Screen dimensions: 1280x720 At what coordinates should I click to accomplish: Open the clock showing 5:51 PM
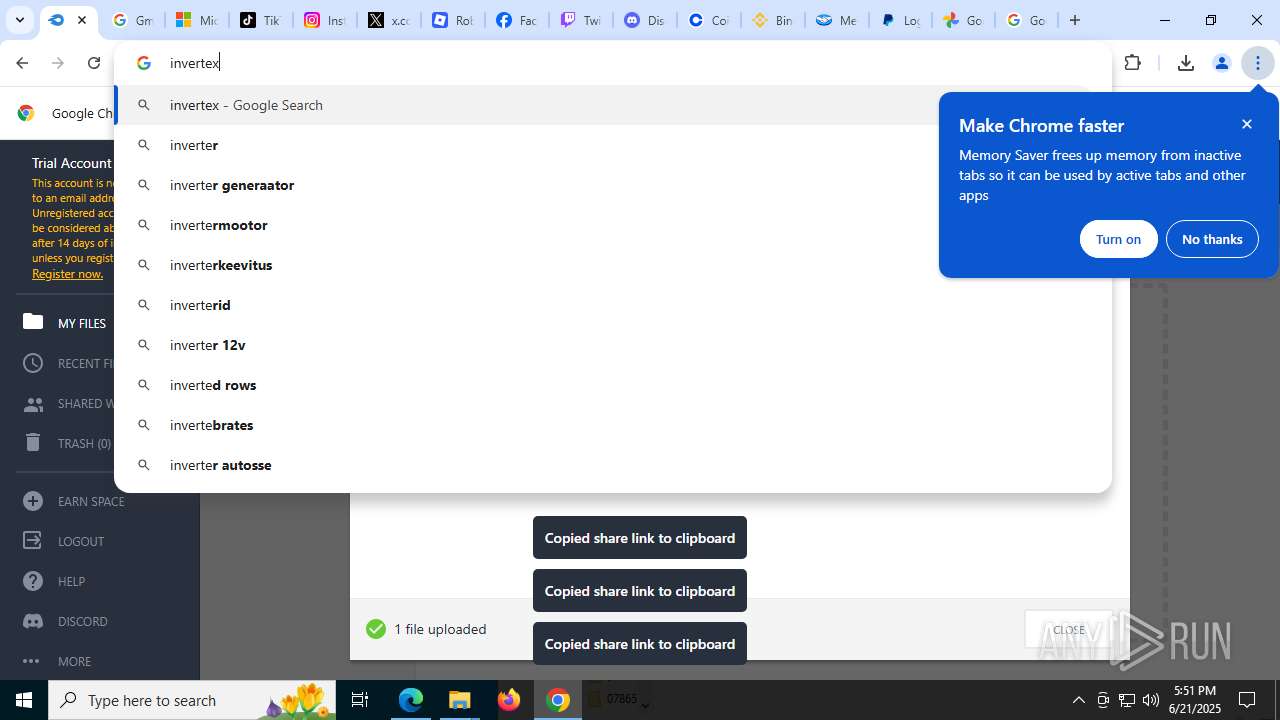tap(1196, 699)
